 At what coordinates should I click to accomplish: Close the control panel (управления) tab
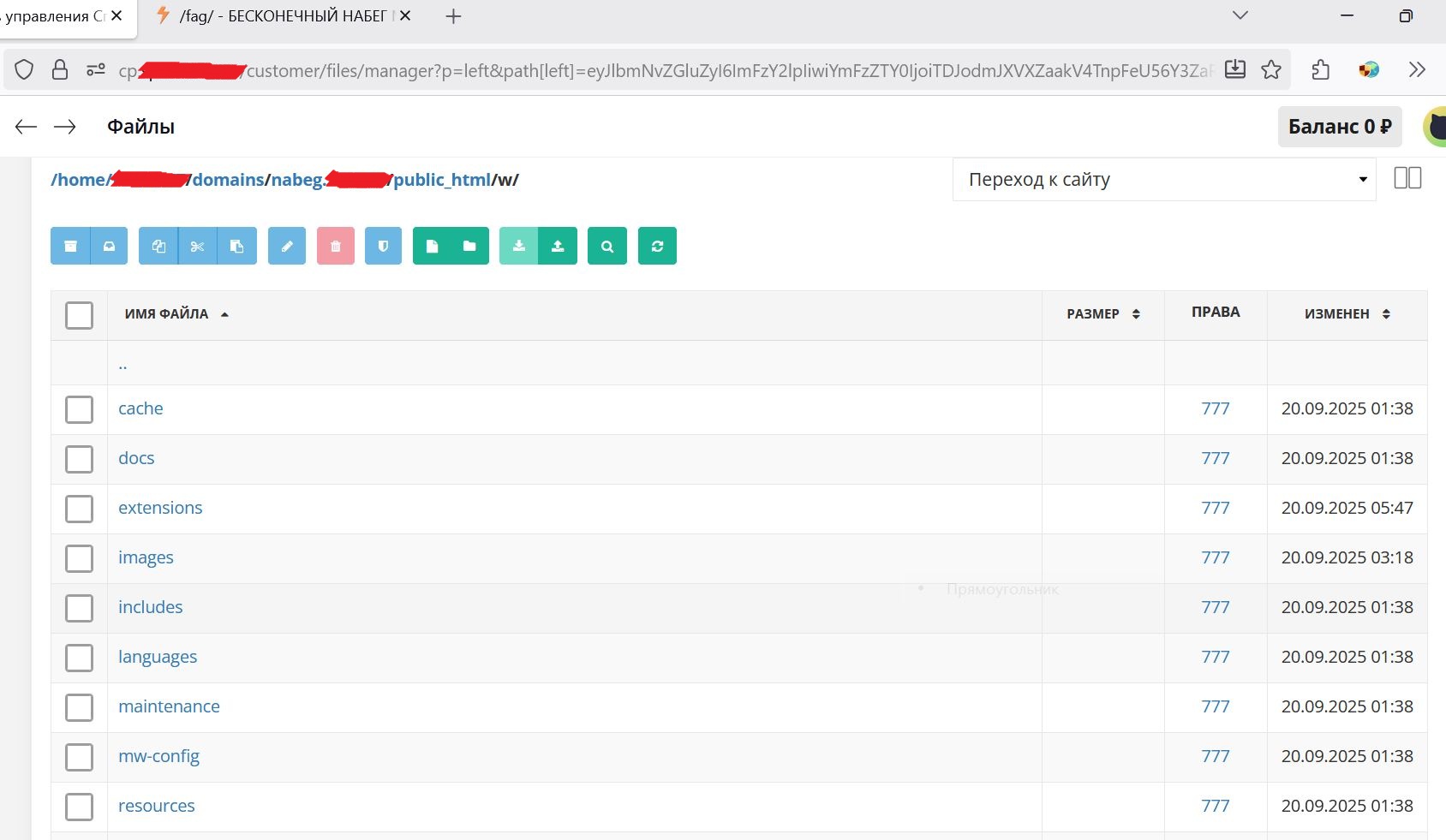[x=117, y=15]
